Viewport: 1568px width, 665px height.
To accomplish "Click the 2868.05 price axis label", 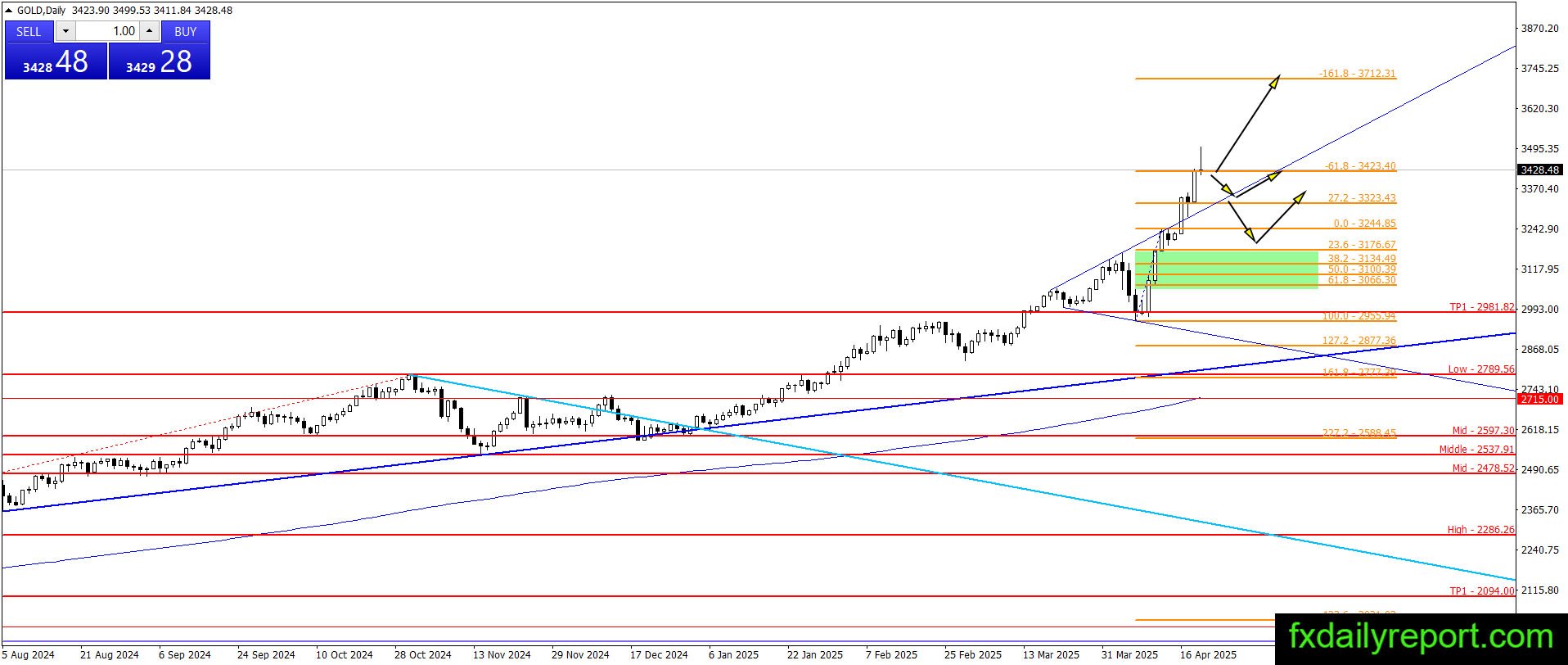I will coord(1539,350).
